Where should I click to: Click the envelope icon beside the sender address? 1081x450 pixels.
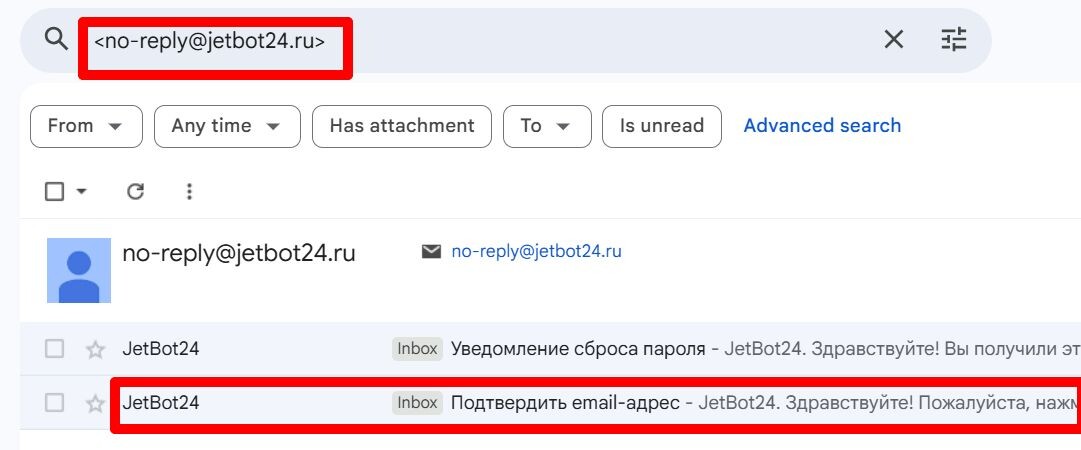[x=431, y=252]
